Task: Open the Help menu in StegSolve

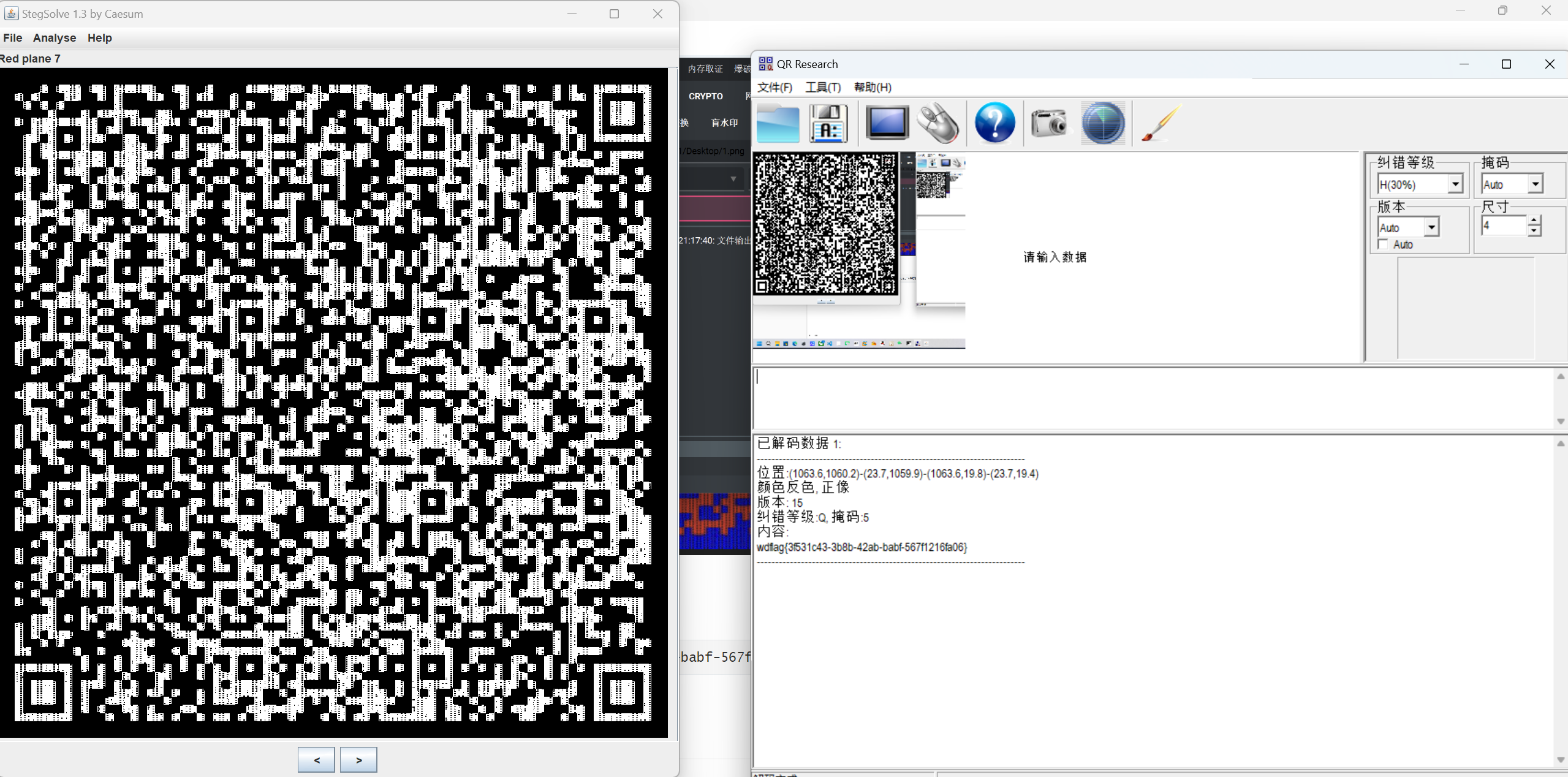Action: 100,38
